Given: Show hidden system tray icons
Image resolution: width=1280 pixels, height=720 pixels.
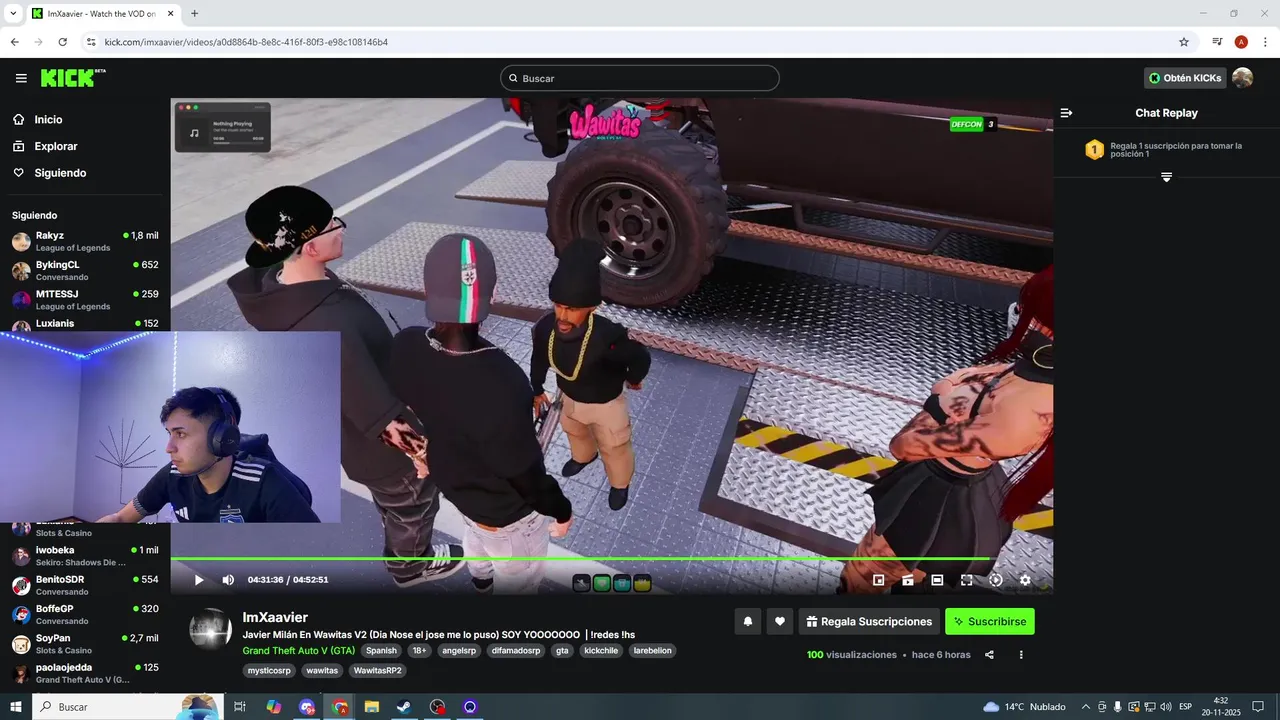Looking at the screenshot, I should (1086, 707).
